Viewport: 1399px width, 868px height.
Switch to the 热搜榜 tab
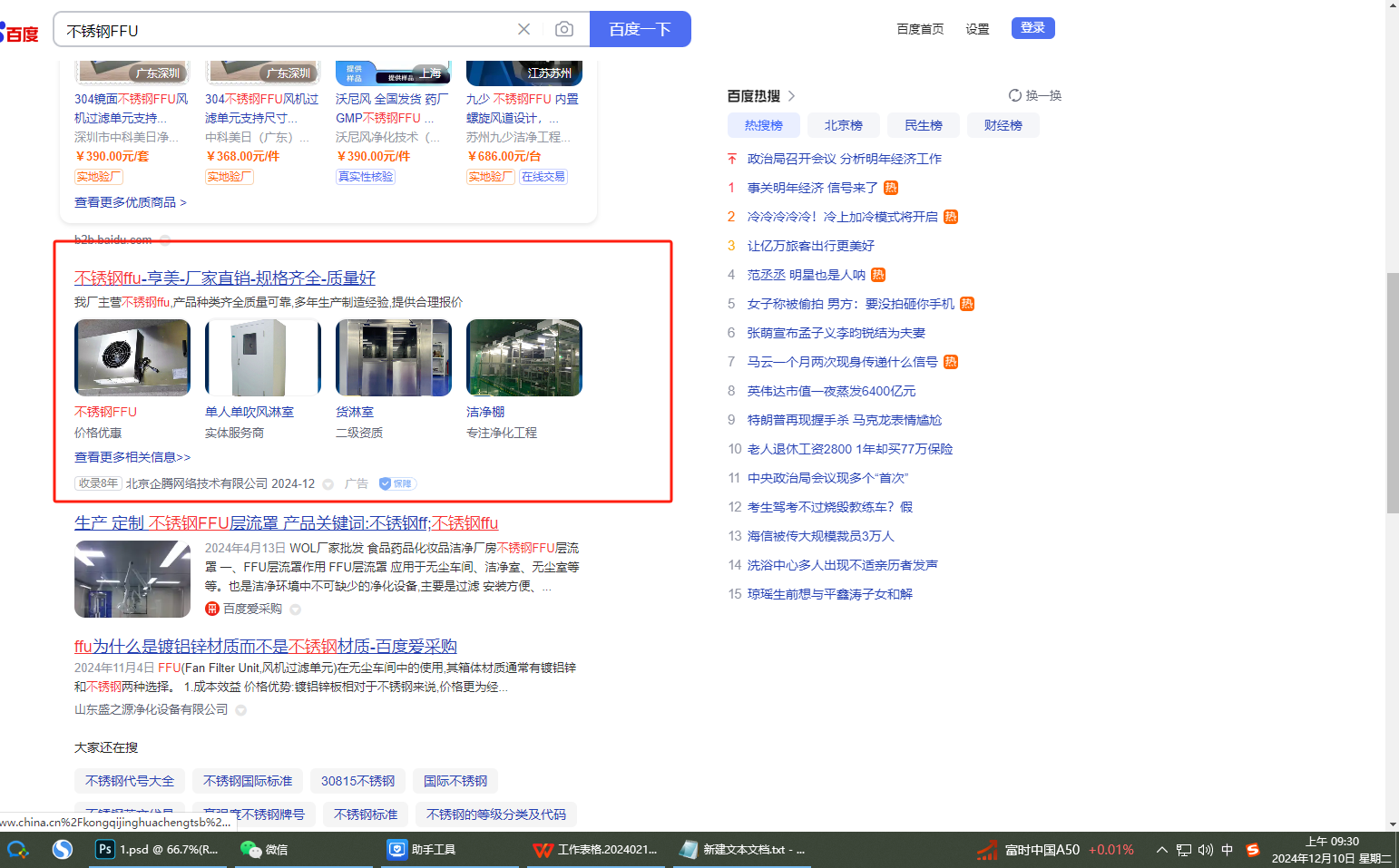coord(764,125)
